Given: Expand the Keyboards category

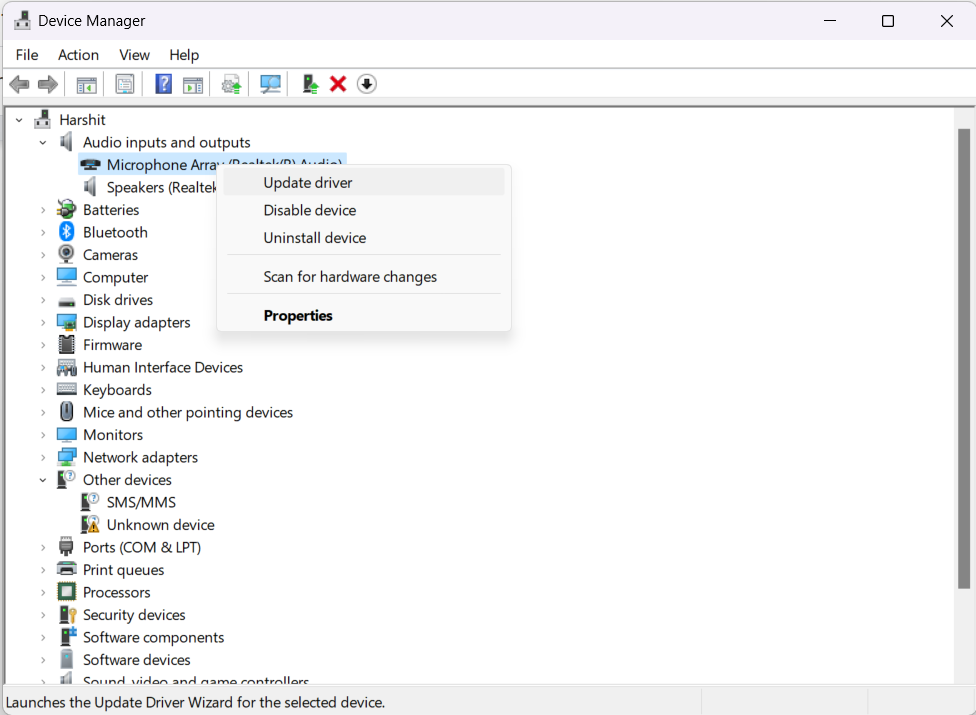Looking at the screenshot, I should click(43, 390).
